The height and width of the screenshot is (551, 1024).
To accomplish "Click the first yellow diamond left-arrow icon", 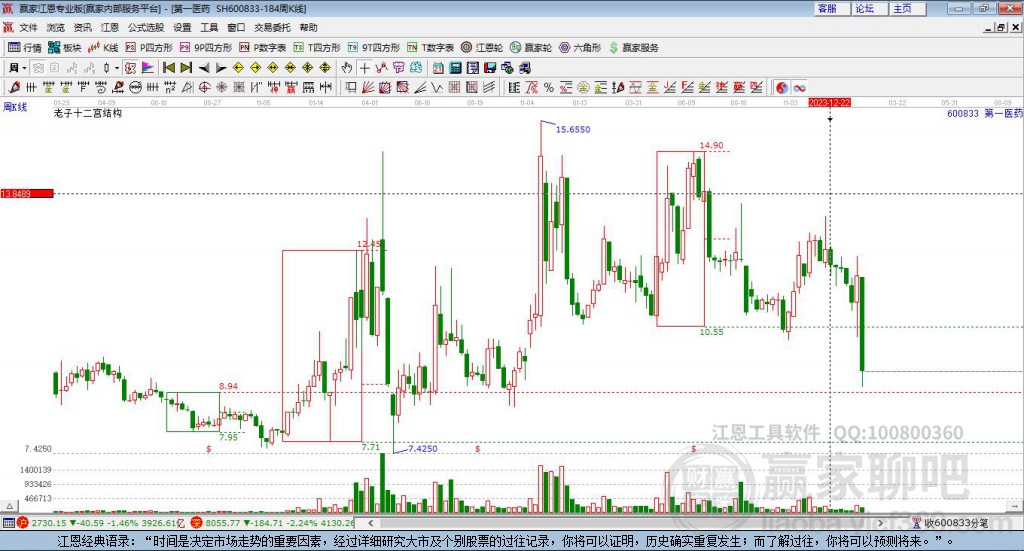I will pos(238,68).
